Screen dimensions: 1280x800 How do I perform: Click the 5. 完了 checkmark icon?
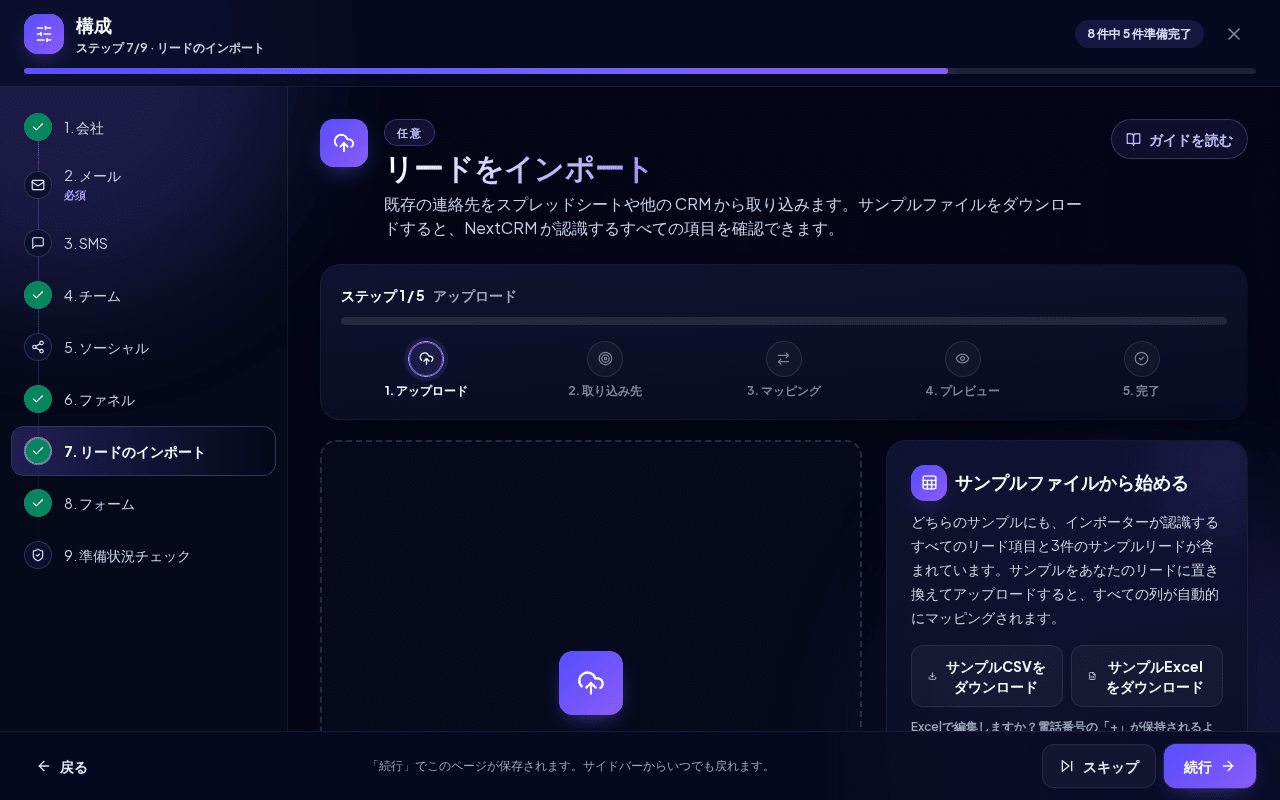[1142, 359]
